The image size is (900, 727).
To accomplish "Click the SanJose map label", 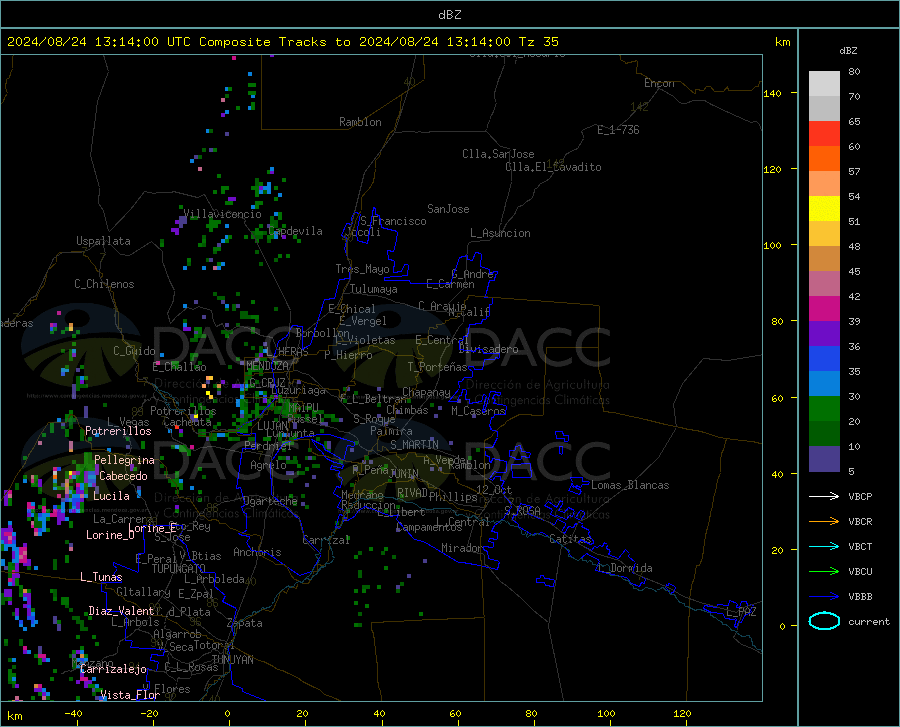I will [448, 209].
